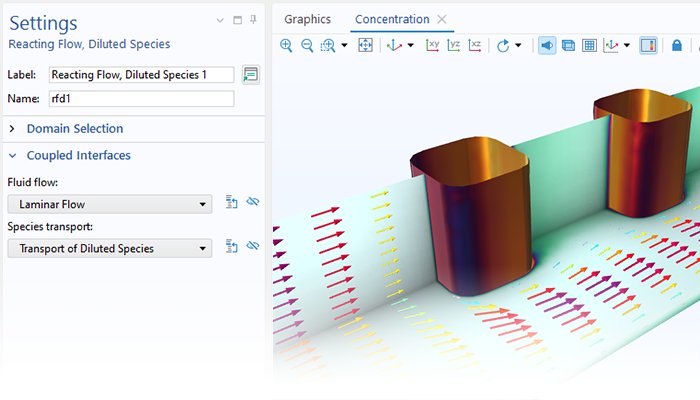This screenshot has width=700, height=400.
Task: Open the Laminar Flow dropdown
Action: click(x=110, y=204)
